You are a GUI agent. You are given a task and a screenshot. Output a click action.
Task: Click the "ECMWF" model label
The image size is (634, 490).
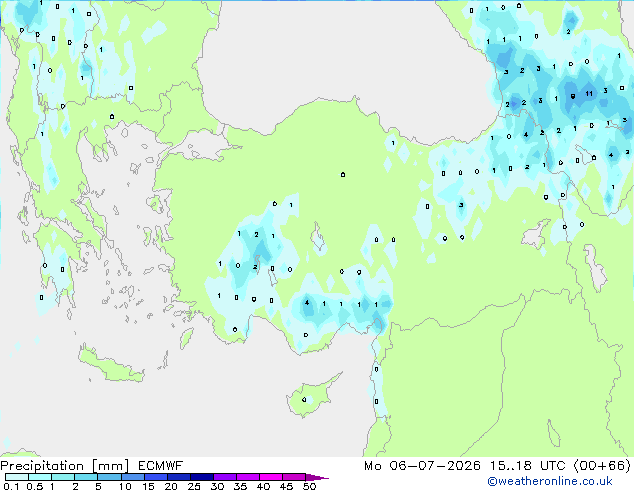point(161,466)
